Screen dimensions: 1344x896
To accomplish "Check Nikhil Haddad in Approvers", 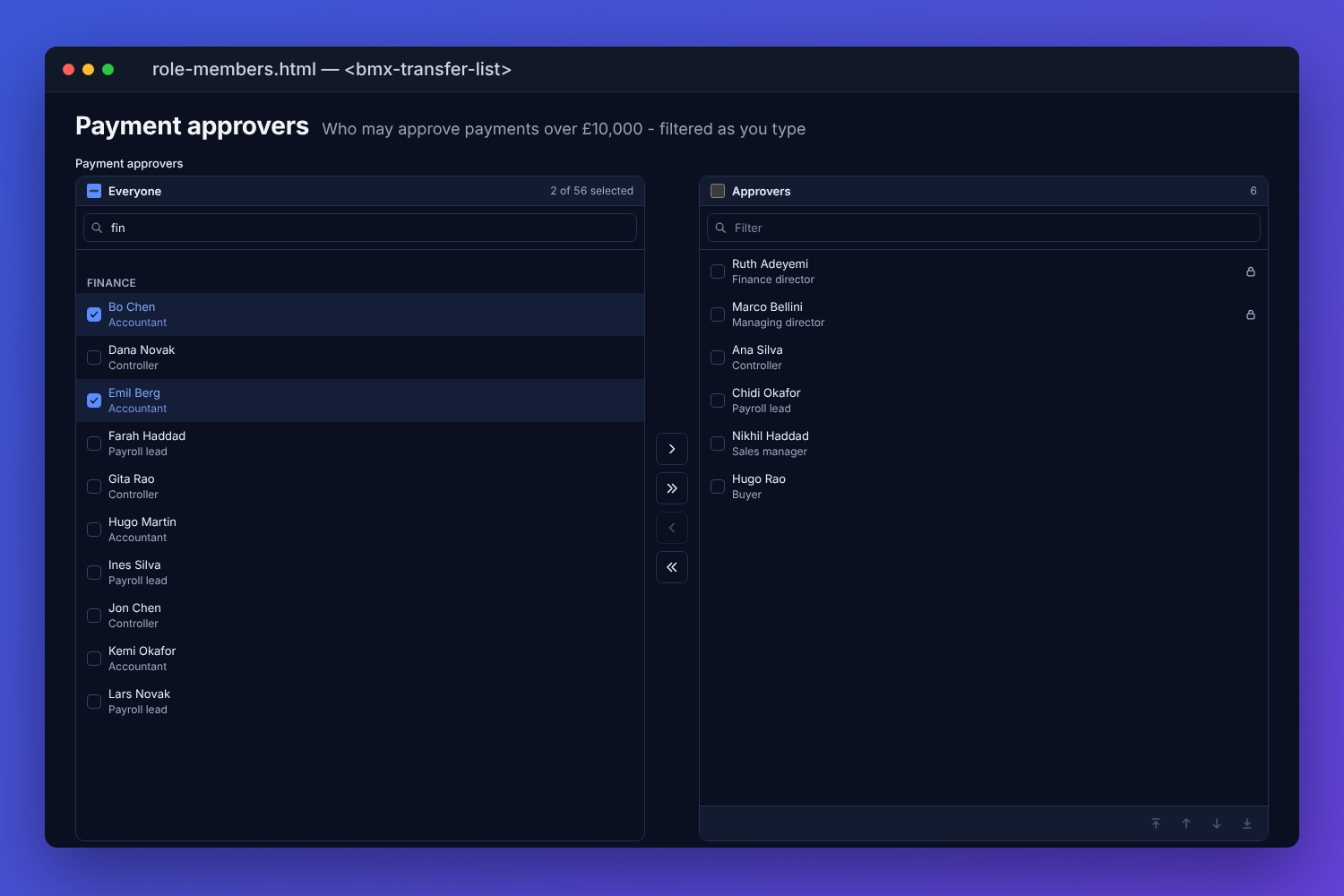I will coord(718,444).
